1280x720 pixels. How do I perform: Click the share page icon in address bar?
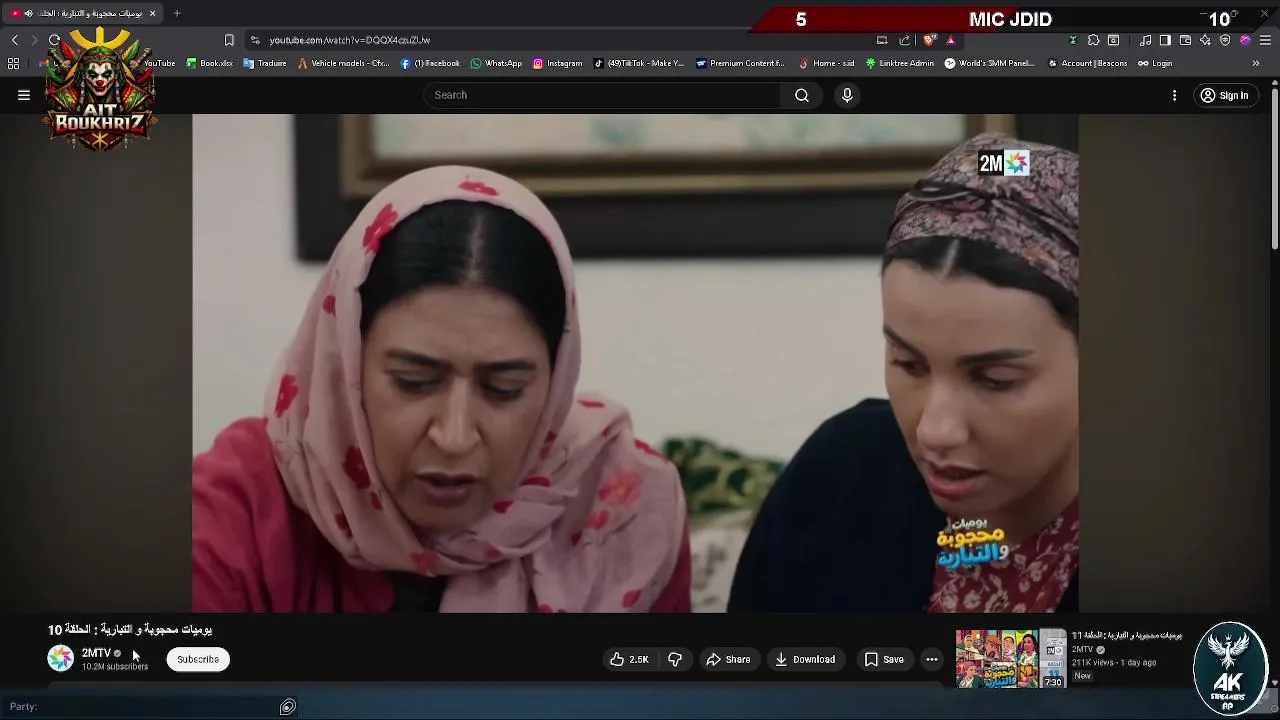905,40
